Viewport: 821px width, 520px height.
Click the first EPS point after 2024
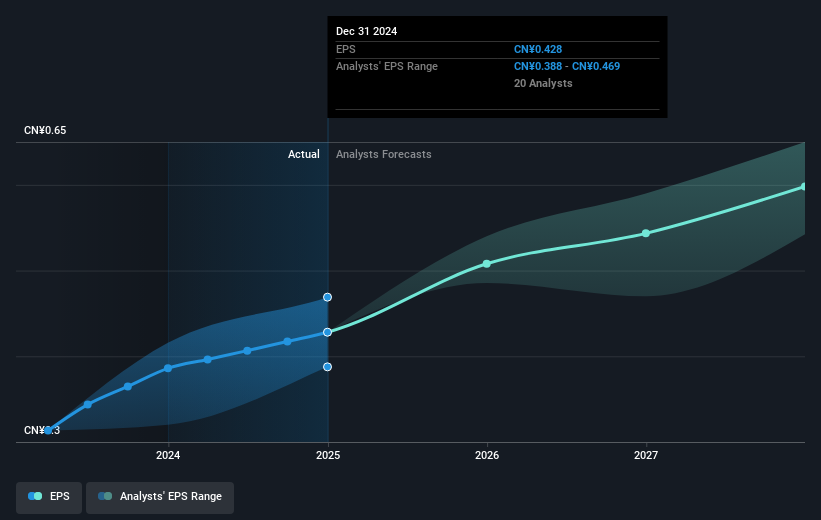point(208,359)
